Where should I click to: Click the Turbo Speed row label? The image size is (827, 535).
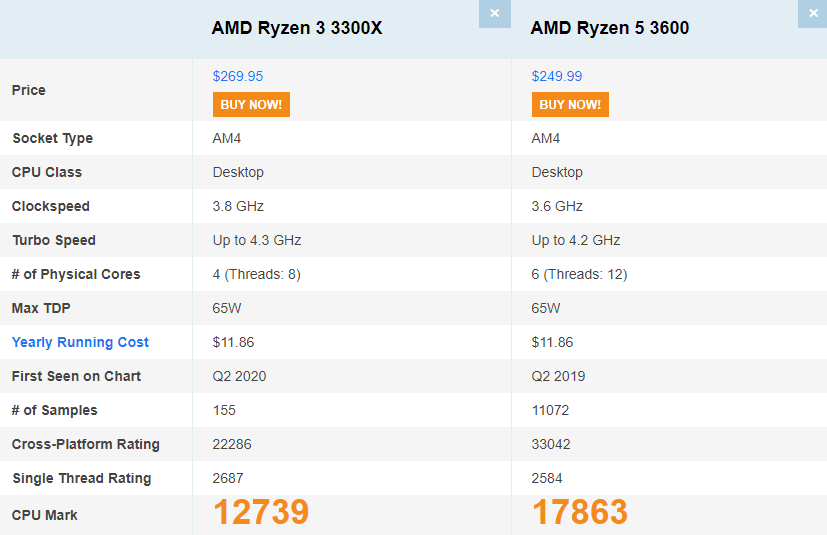click(x=54, y=240)
